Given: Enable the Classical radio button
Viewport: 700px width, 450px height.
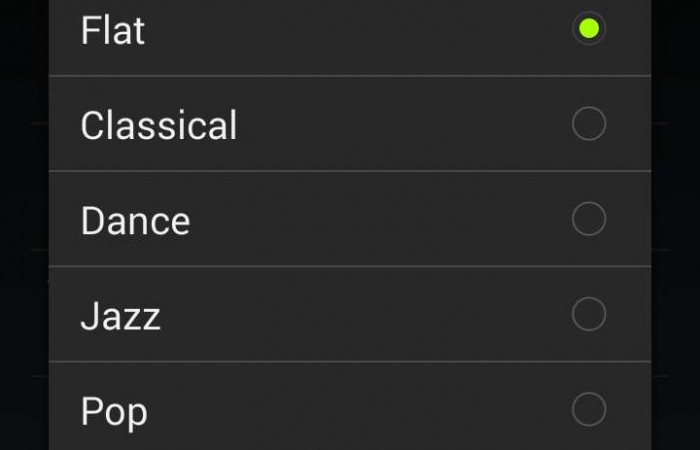Looking at the screenshot, I should 588,124.
